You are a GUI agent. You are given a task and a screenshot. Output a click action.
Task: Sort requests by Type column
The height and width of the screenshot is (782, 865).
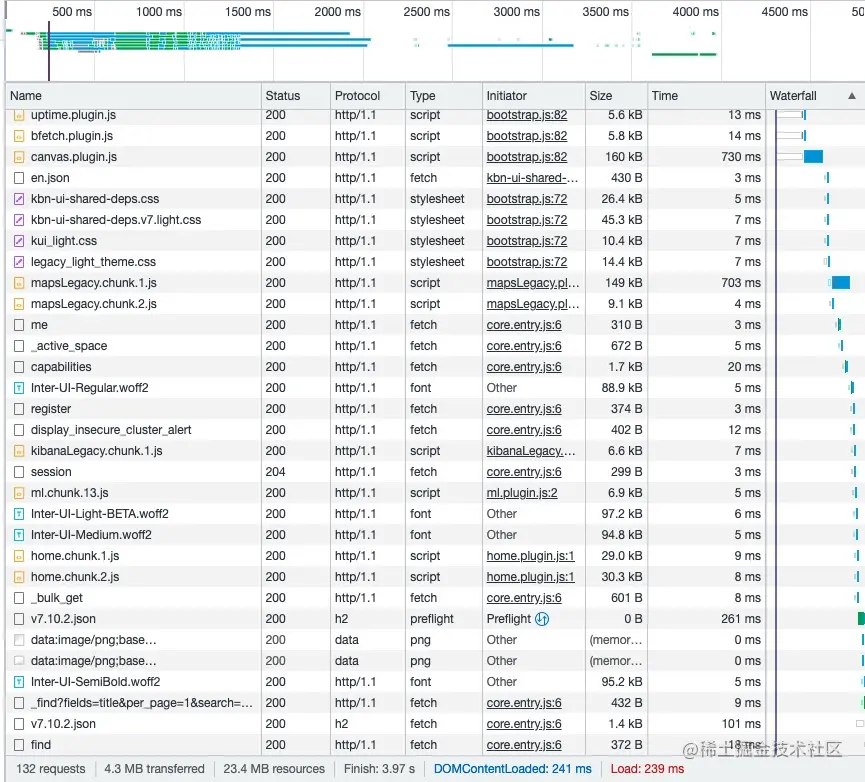pos(444,96)
